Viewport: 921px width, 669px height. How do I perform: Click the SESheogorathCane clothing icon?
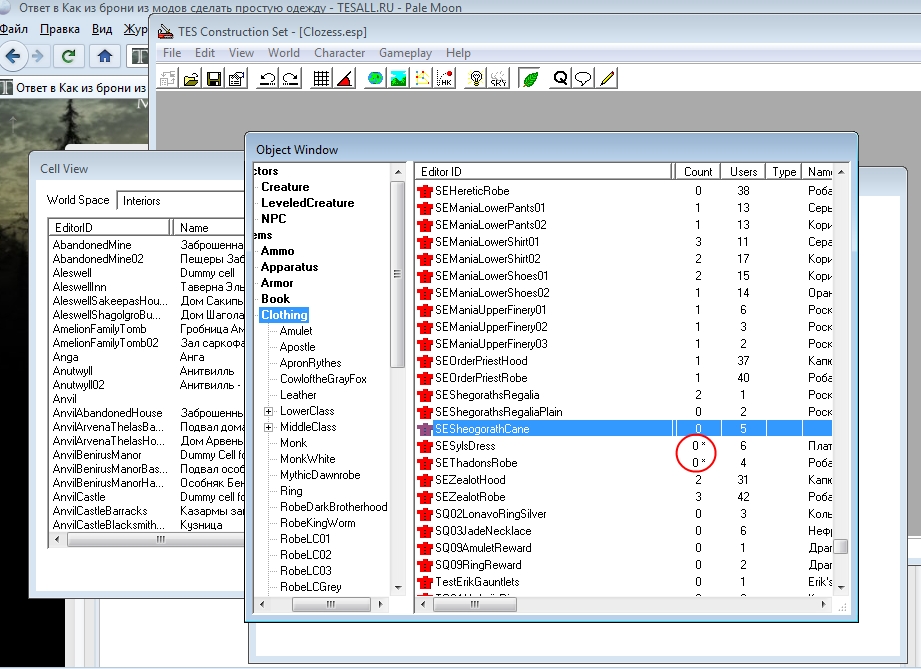[425, 429]
